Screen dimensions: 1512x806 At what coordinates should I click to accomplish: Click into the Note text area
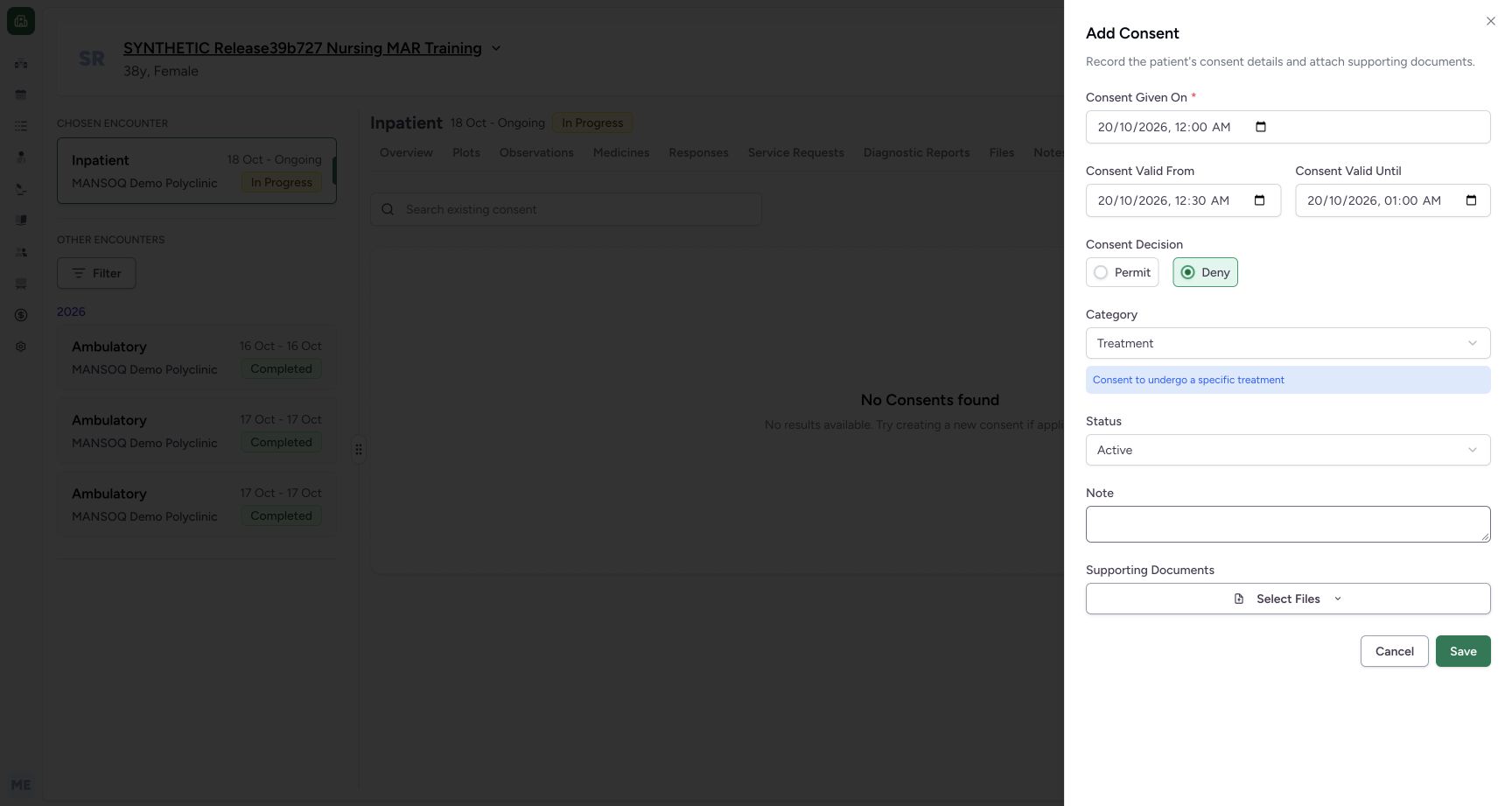pyautogui.click(x=1288, y=524)
